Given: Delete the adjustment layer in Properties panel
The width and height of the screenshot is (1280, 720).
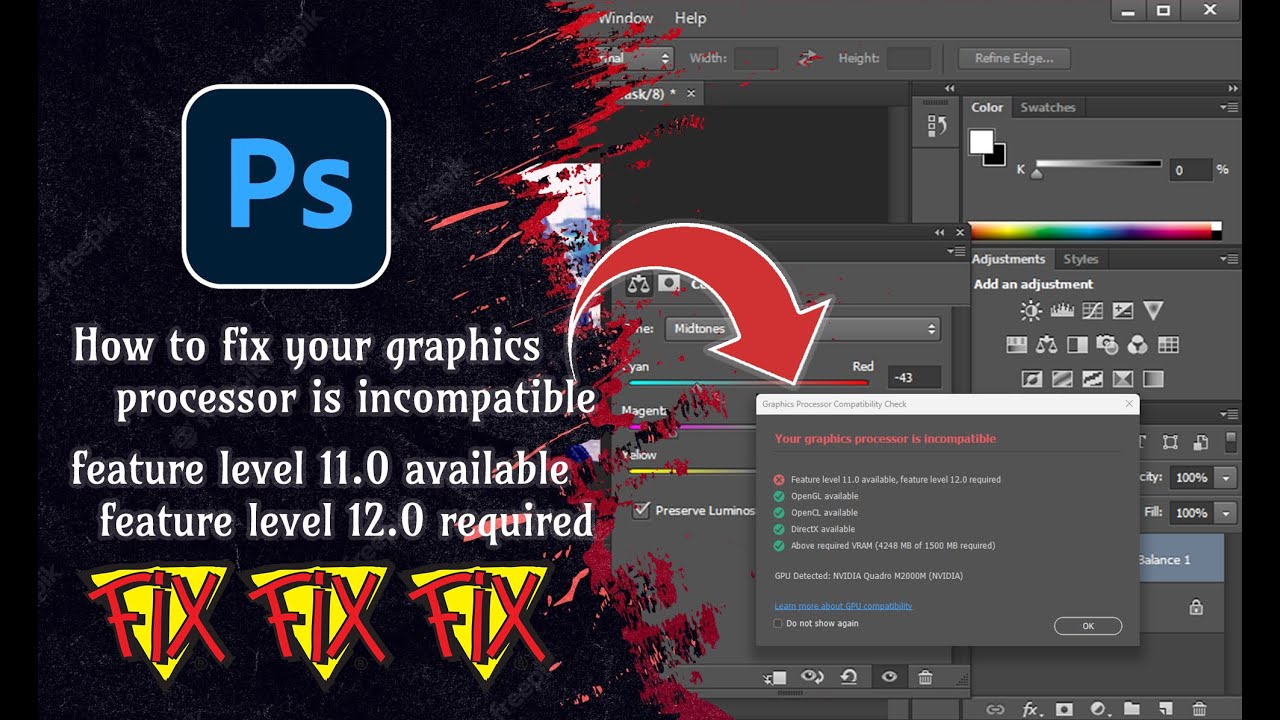Looking at the screenshot, I should tap(925, 677).
